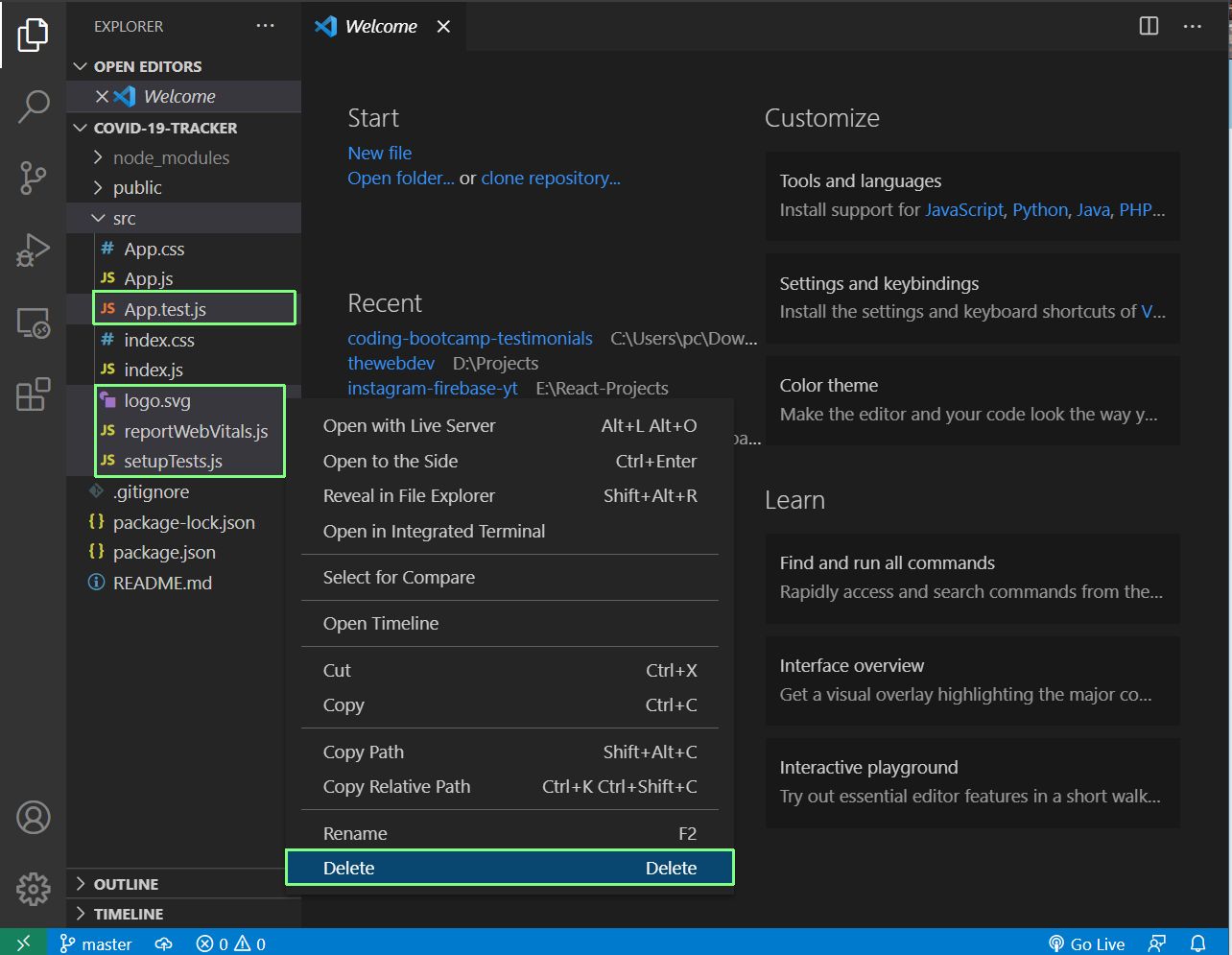
Task: Open the Source Control view icon
Action: coord(33,178)
